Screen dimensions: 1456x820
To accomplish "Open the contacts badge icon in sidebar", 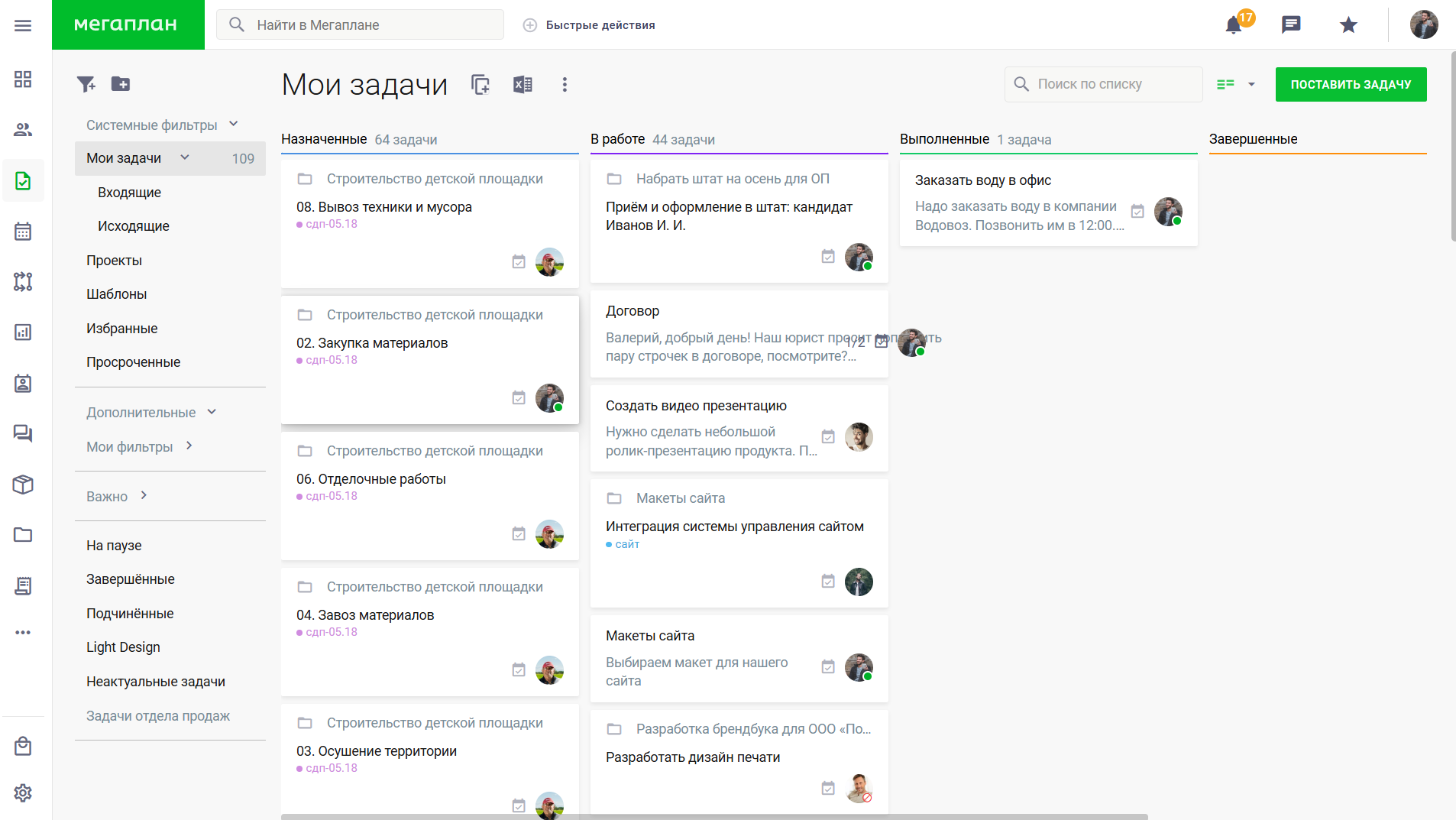I will (23, 383).
